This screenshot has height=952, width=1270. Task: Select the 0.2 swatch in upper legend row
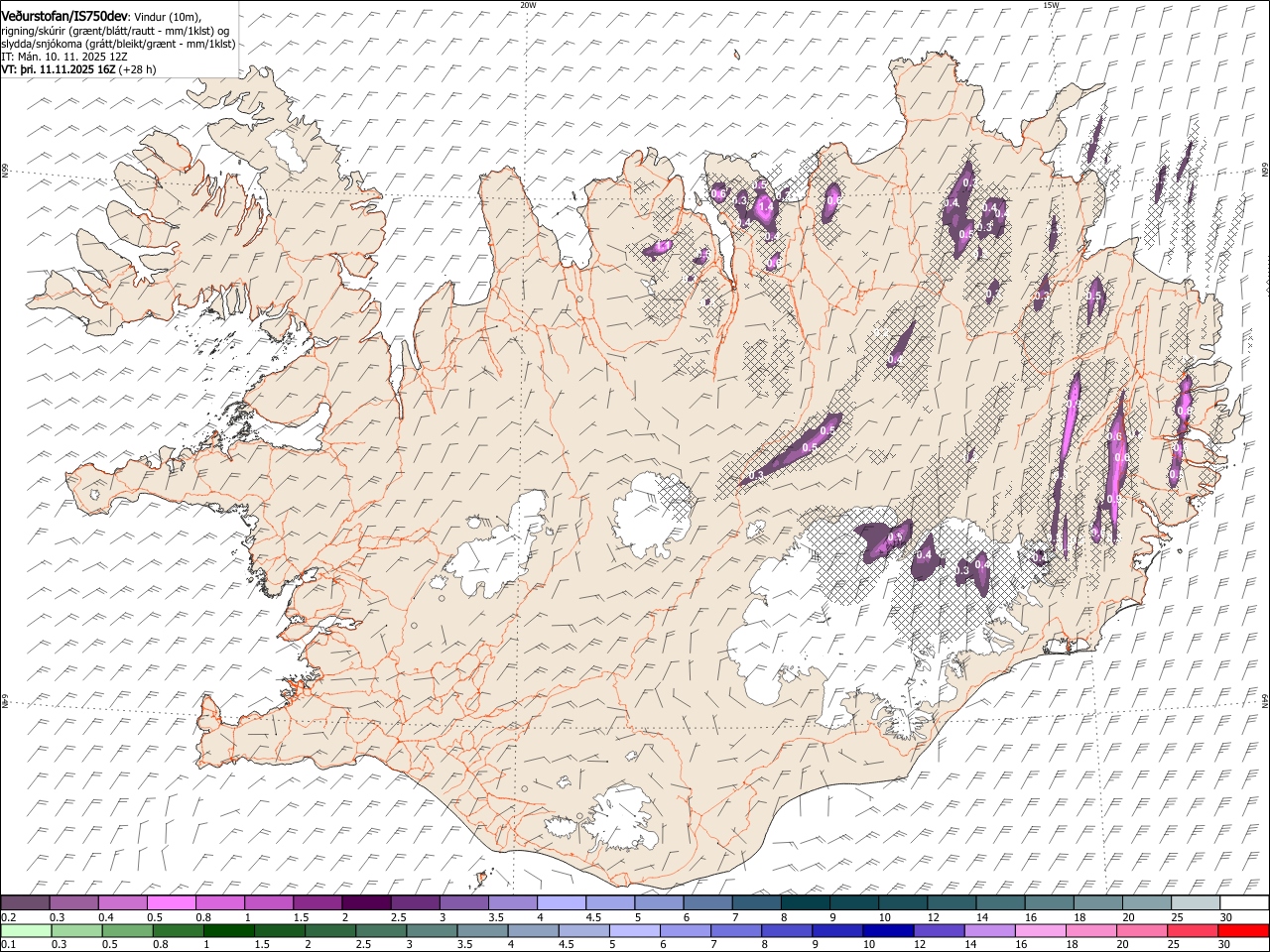coord(25,903)
